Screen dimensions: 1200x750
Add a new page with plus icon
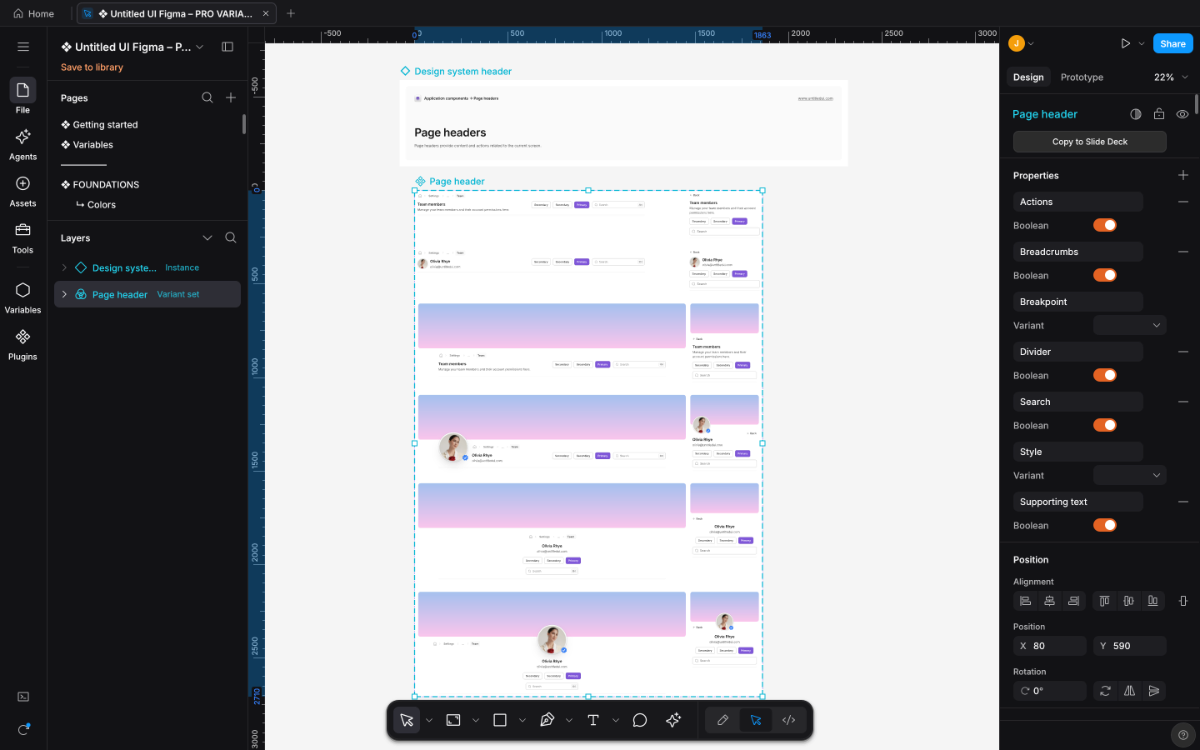(x=231, y=98)
